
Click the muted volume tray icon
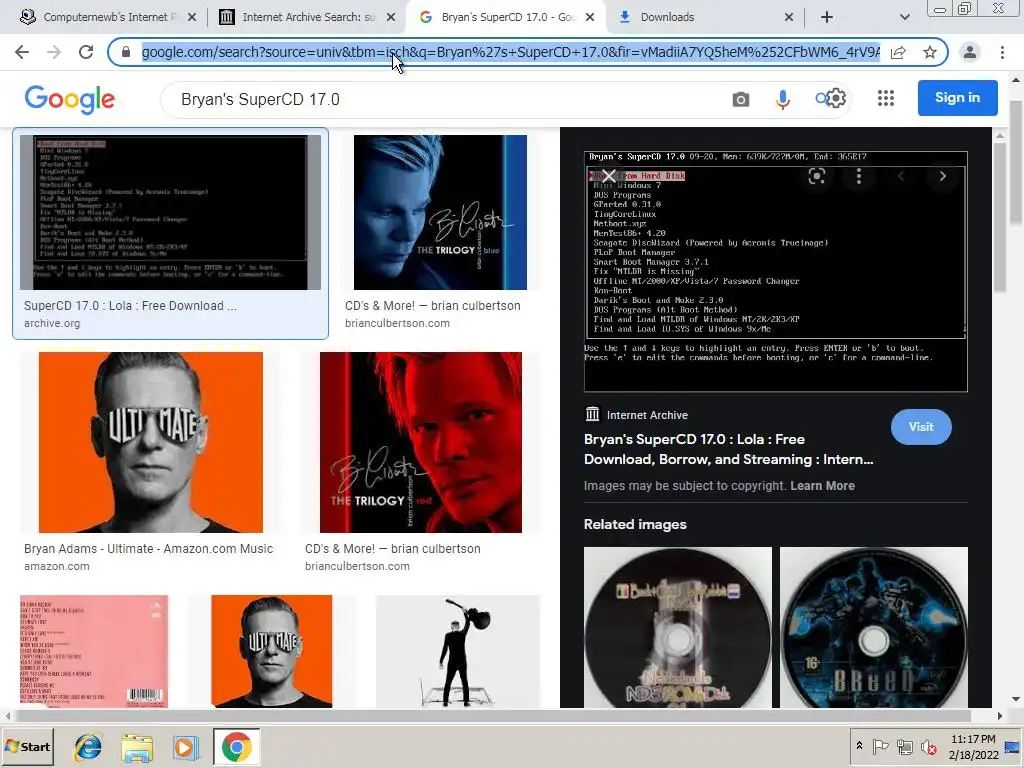coord(928,746)
